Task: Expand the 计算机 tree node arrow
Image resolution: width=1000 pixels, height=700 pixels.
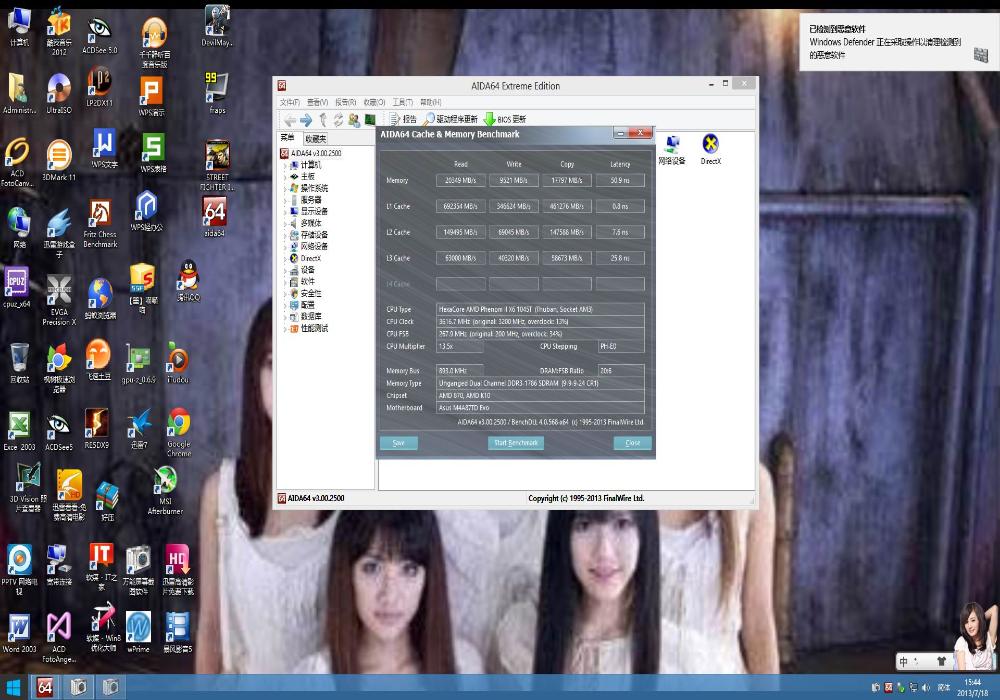Action: click(285, 165)
